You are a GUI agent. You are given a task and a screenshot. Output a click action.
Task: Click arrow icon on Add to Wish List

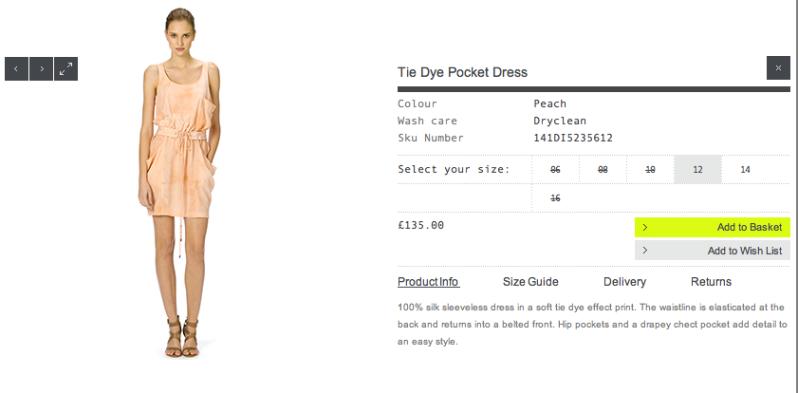645,250
